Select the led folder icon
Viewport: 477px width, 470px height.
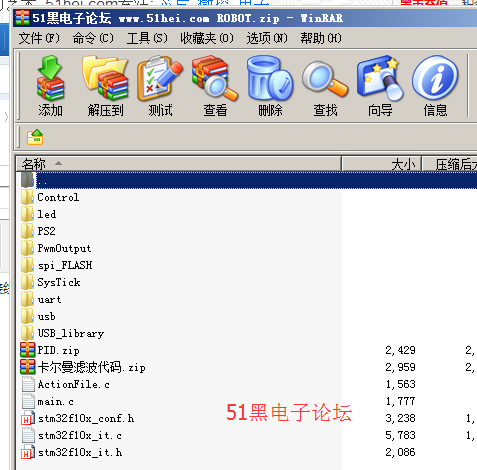point(27,214)
